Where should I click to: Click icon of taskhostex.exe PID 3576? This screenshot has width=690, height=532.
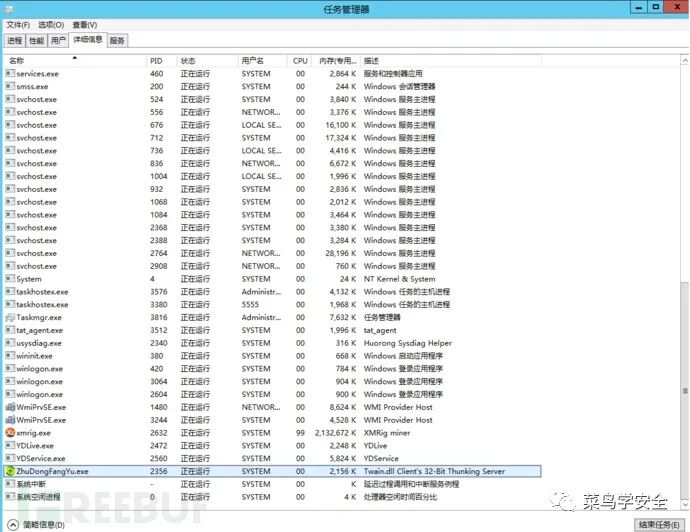[x=10, y=291]
